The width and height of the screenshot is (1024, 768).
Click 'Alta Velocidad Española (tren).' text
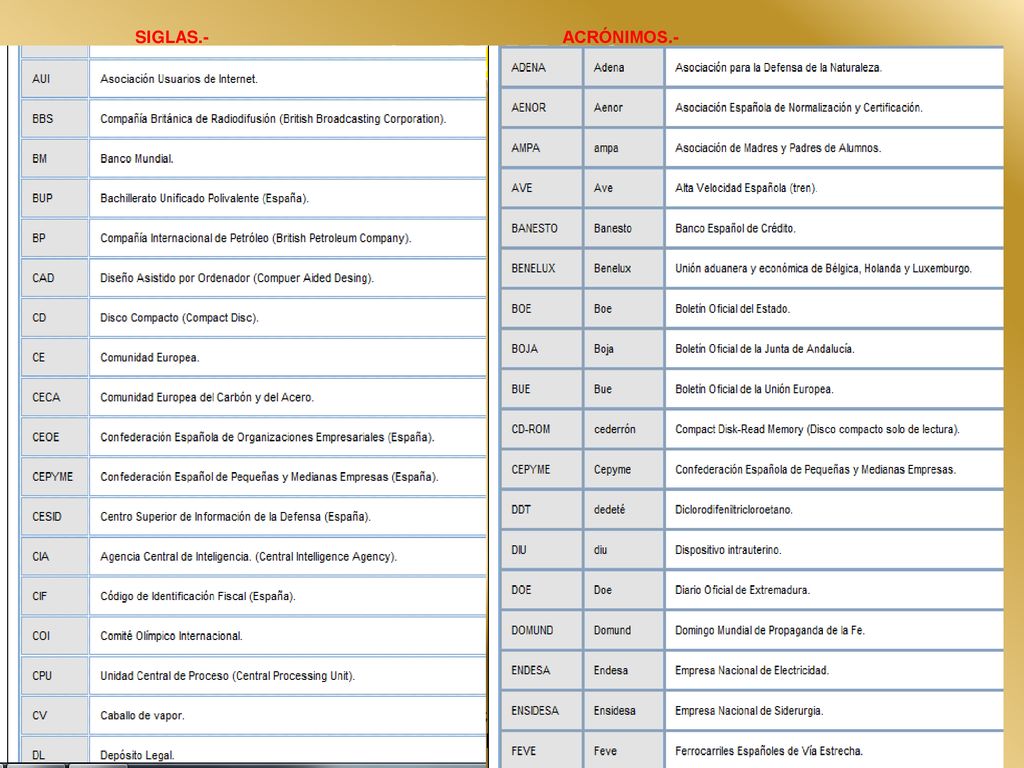tap(746, 188)
